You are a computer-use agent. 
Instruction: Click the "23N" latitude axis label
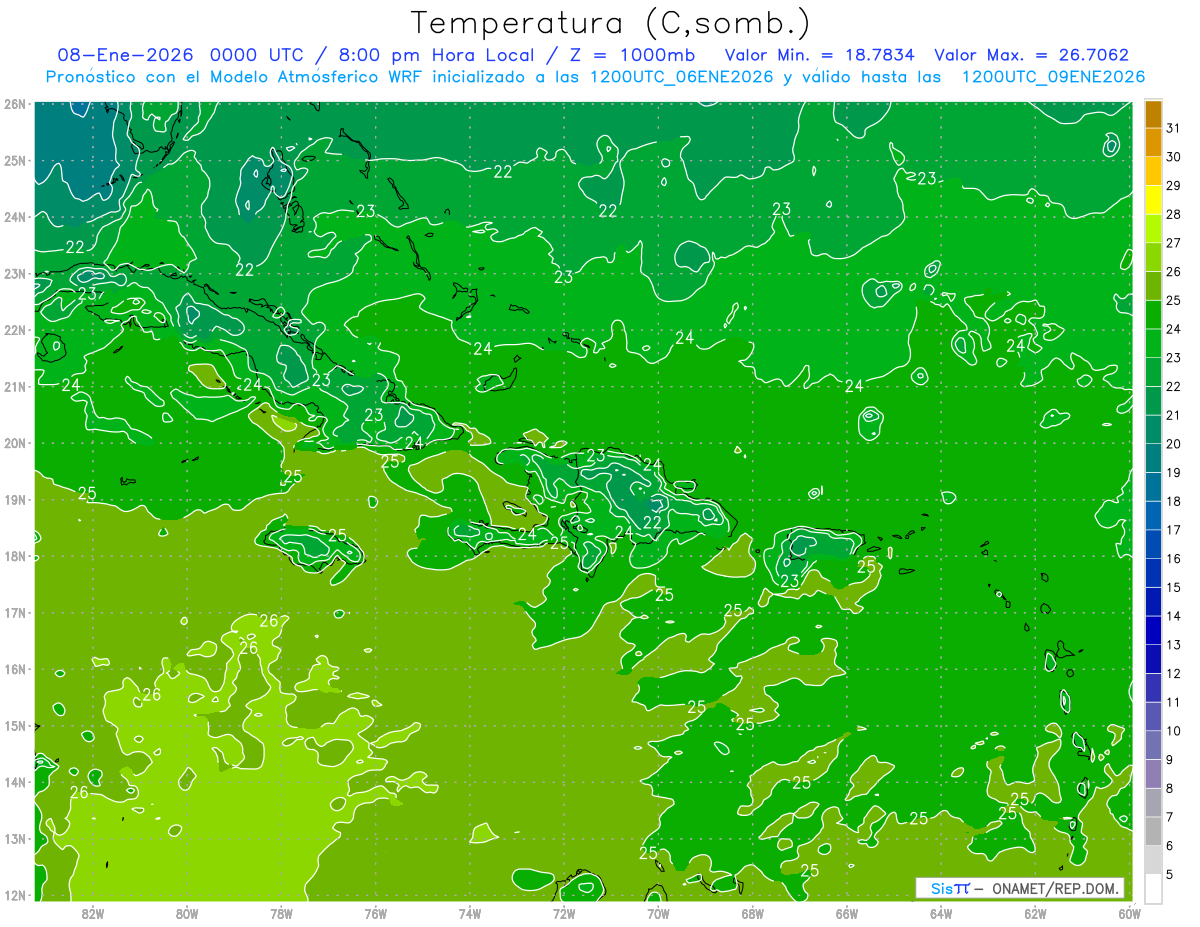coord(15,273)
